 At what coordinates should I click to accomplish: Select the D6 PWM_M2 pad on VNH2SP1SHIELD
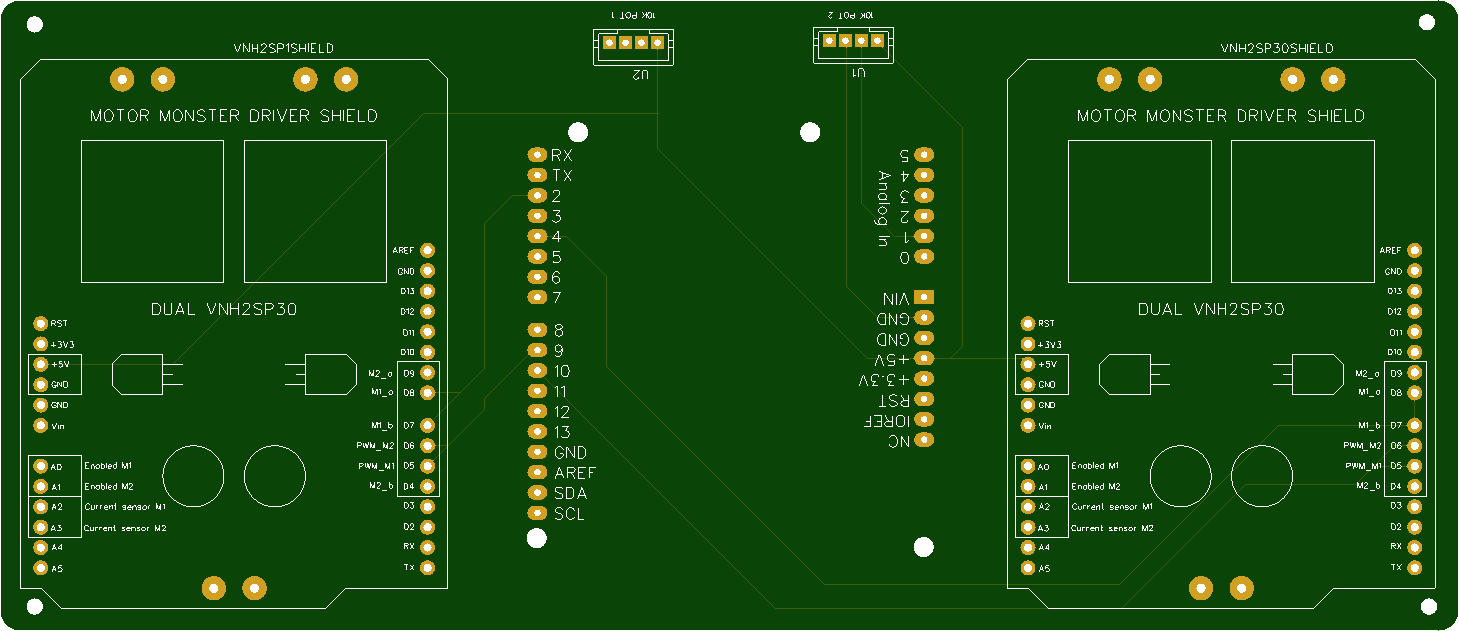(x=428, y=445)
